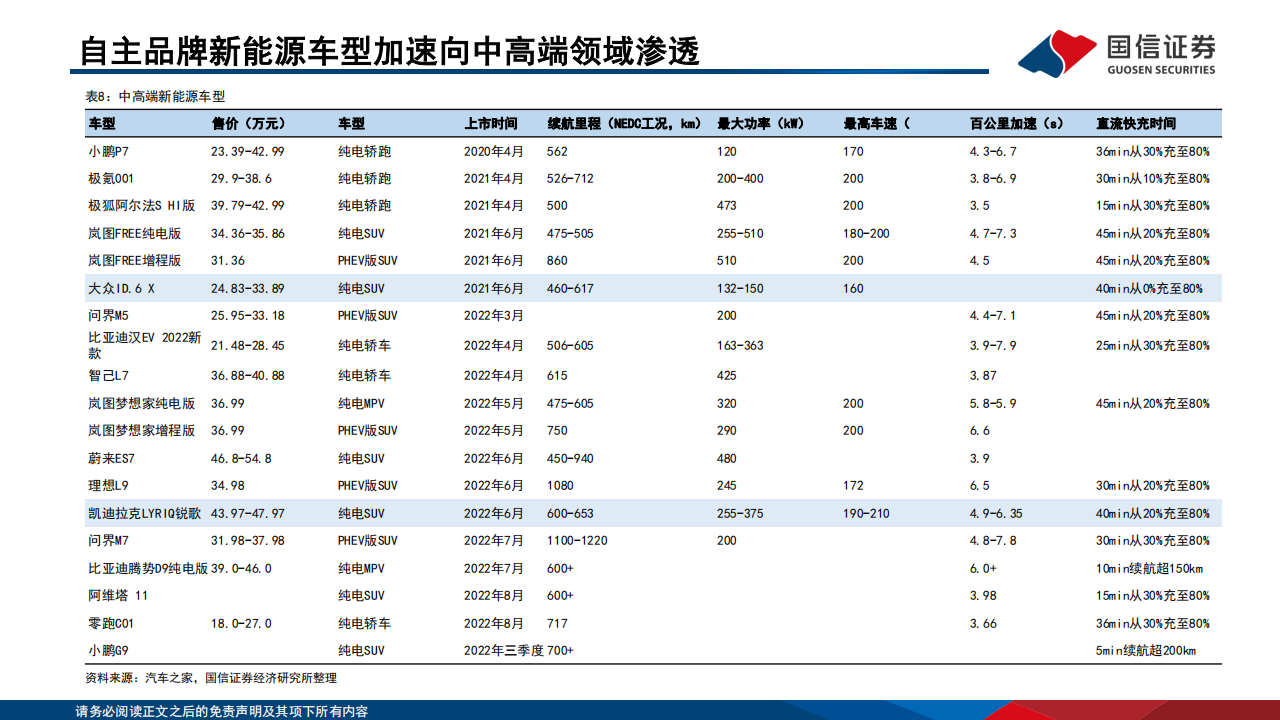Click the 最大功率（kW） column header

point(762,124)
